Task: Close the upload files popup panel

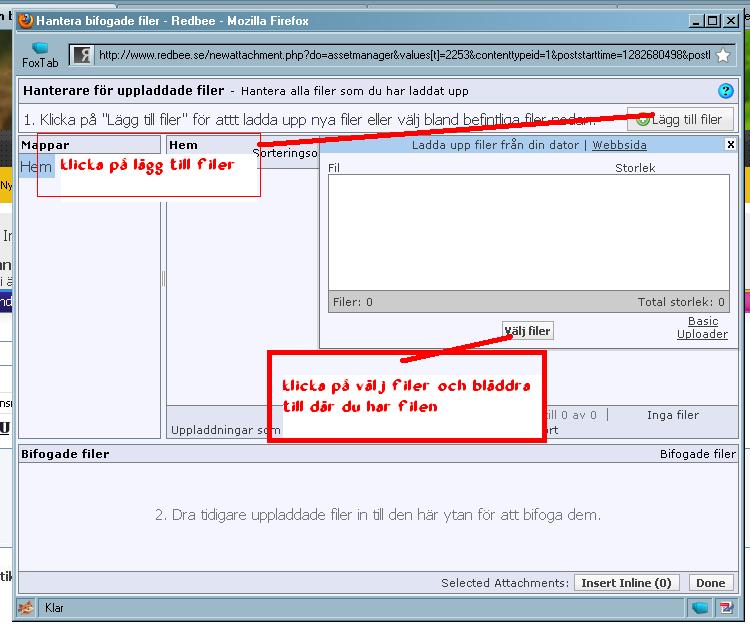Action: point(730,145)
